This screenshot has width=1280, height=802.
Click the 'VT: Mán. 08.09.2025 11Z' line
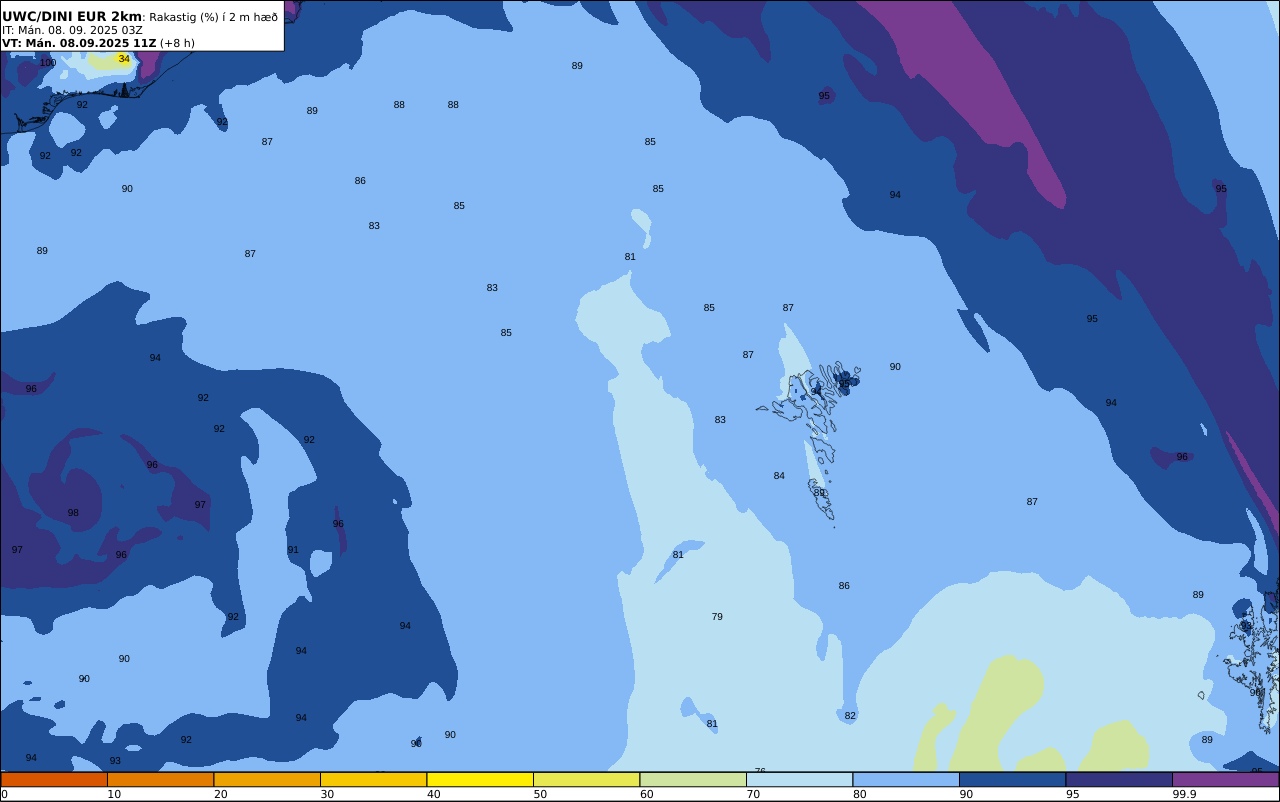click(79, 43)
